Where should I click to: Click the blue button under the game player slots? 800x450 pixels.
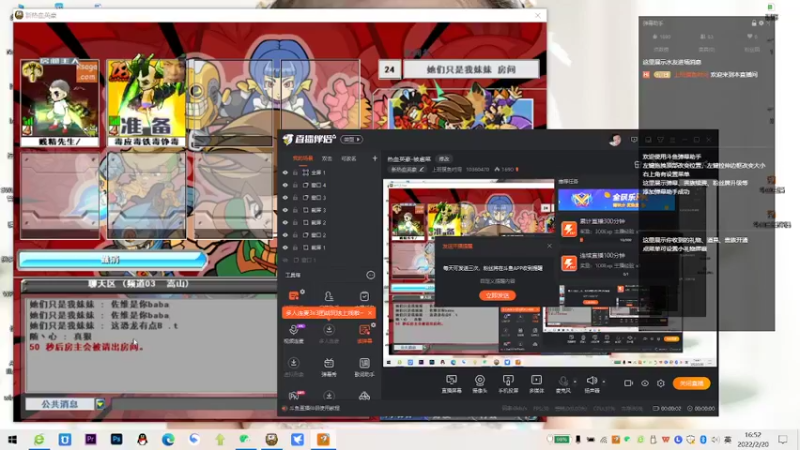click(112, 260)
